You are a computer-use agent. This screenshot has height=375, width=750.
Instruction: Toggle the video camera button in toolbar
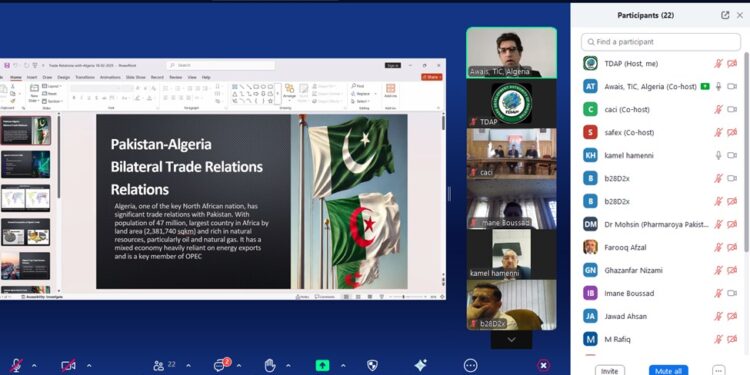[68, 366]
